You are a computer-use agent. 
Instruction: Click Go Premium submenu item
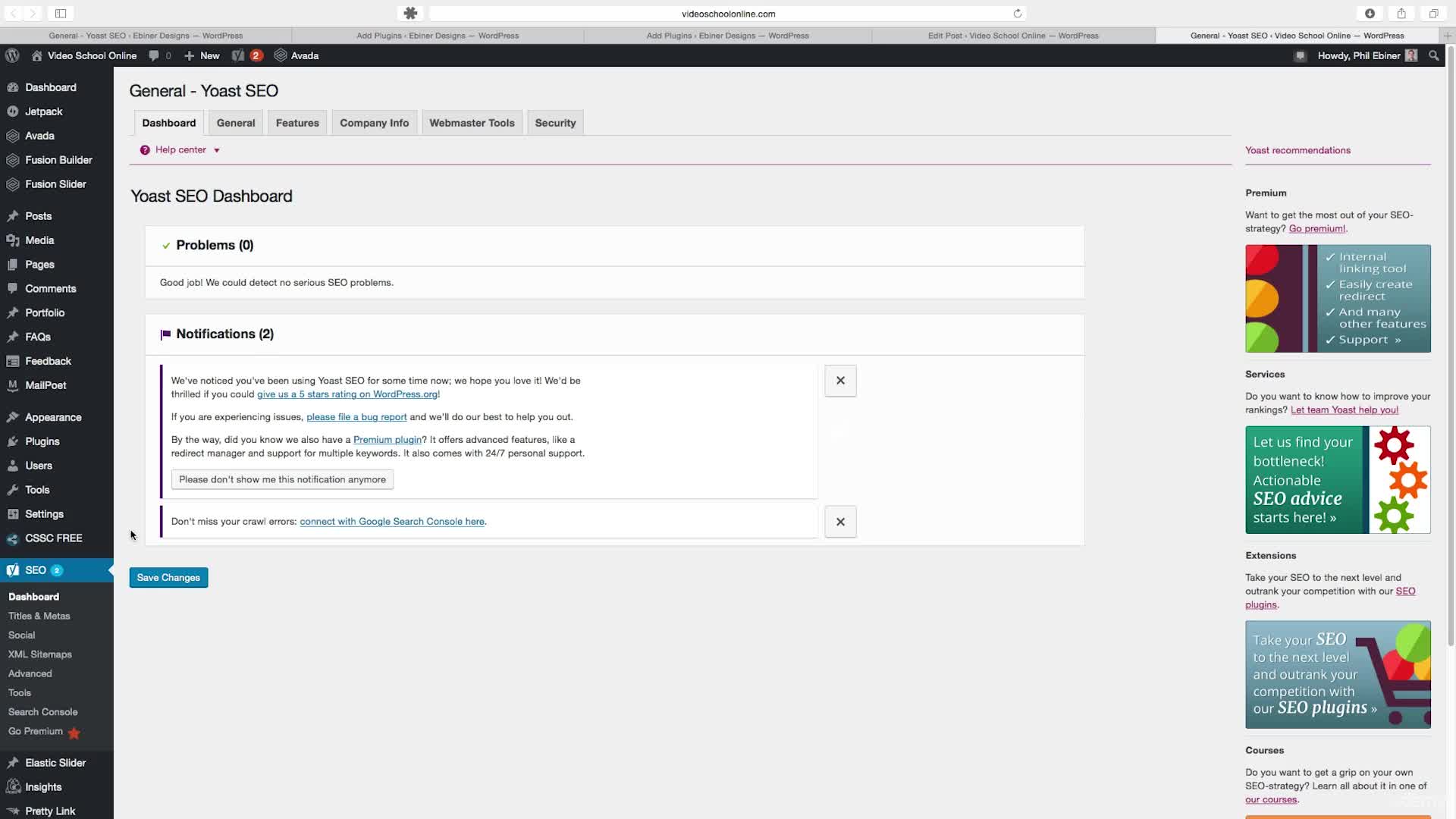[x=44, y=732]
